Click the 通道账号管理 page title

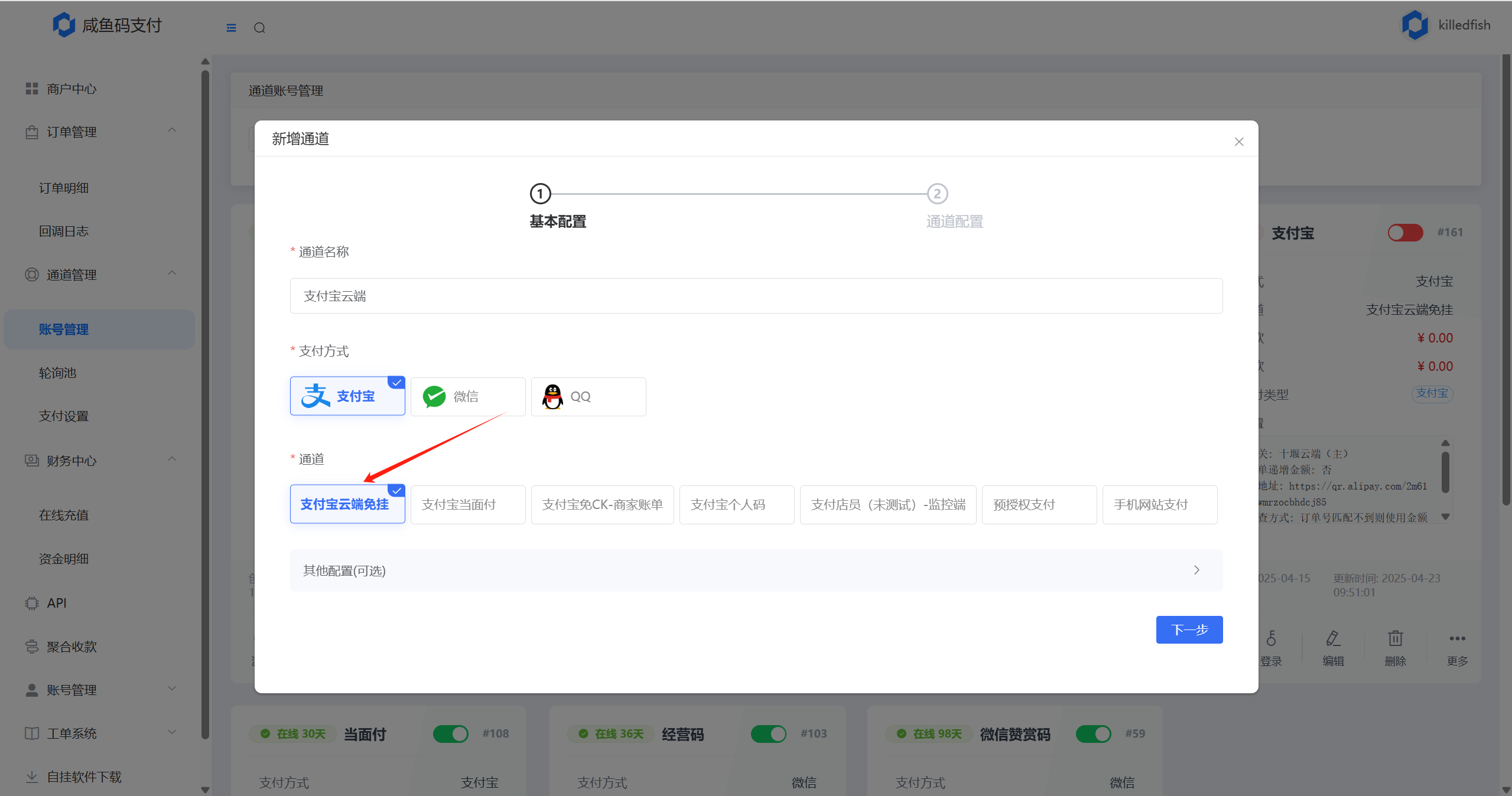286,90
